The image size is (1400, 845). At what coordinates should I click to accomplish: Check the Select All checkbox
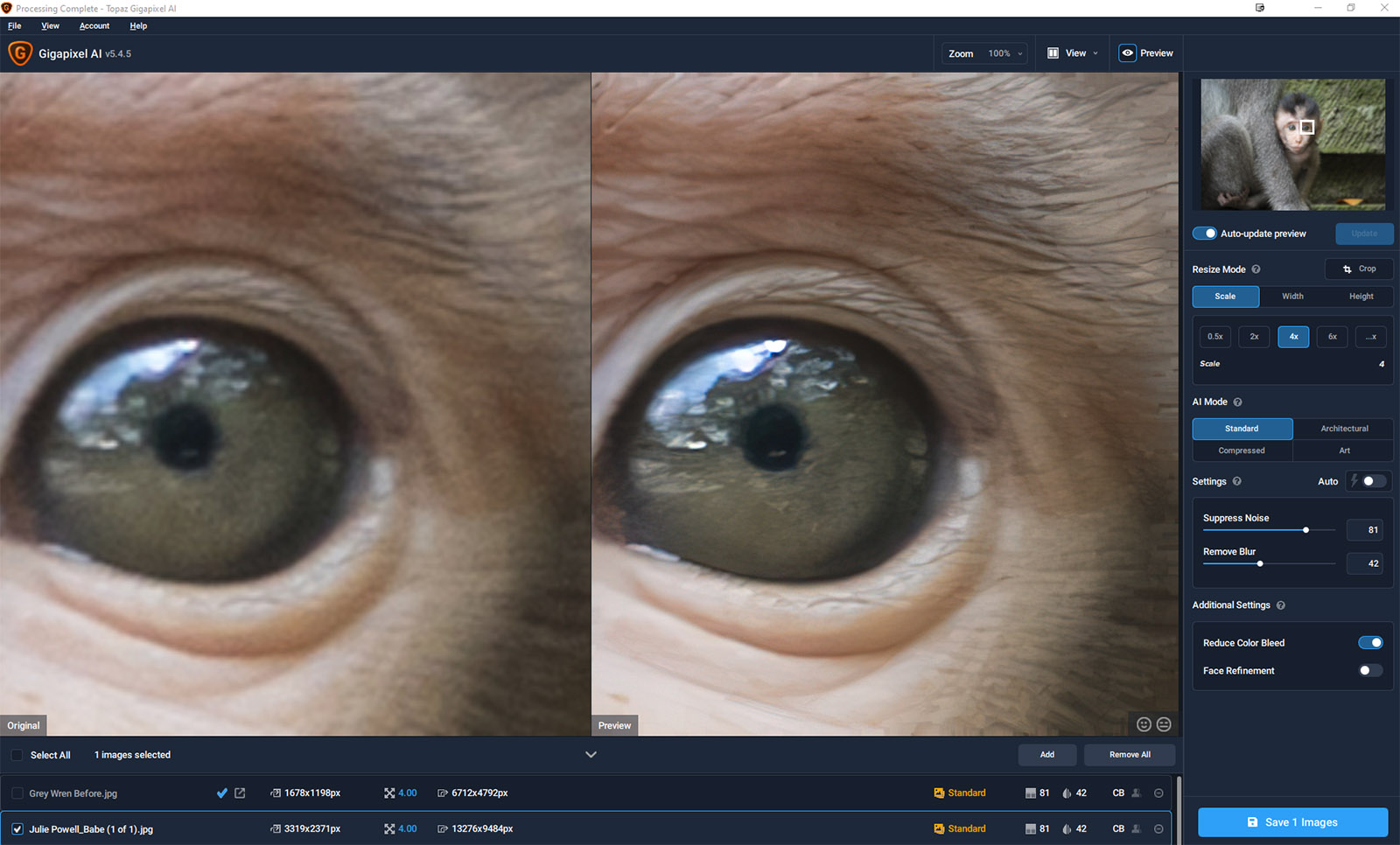17,755
